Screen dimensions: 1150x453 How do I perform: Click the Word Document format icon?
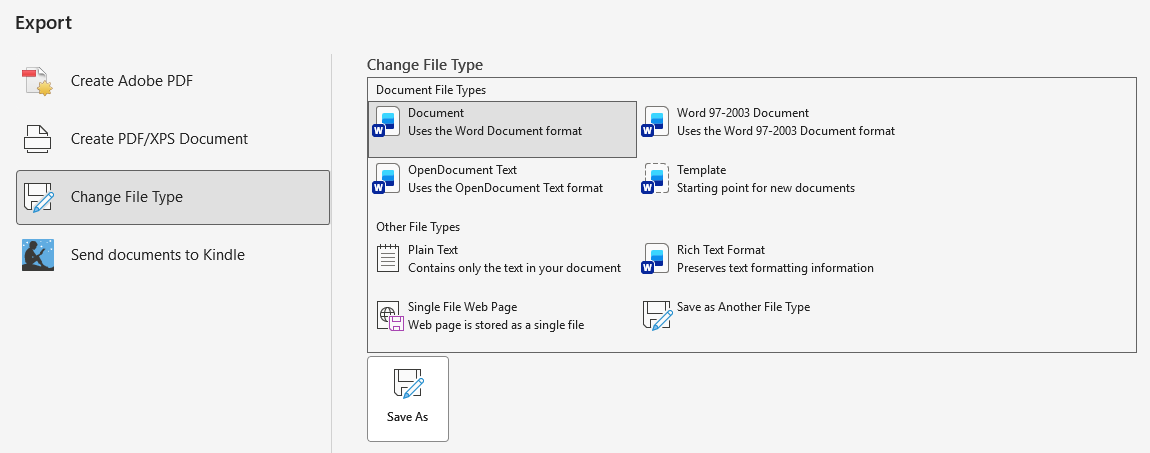tap(387, 122)
